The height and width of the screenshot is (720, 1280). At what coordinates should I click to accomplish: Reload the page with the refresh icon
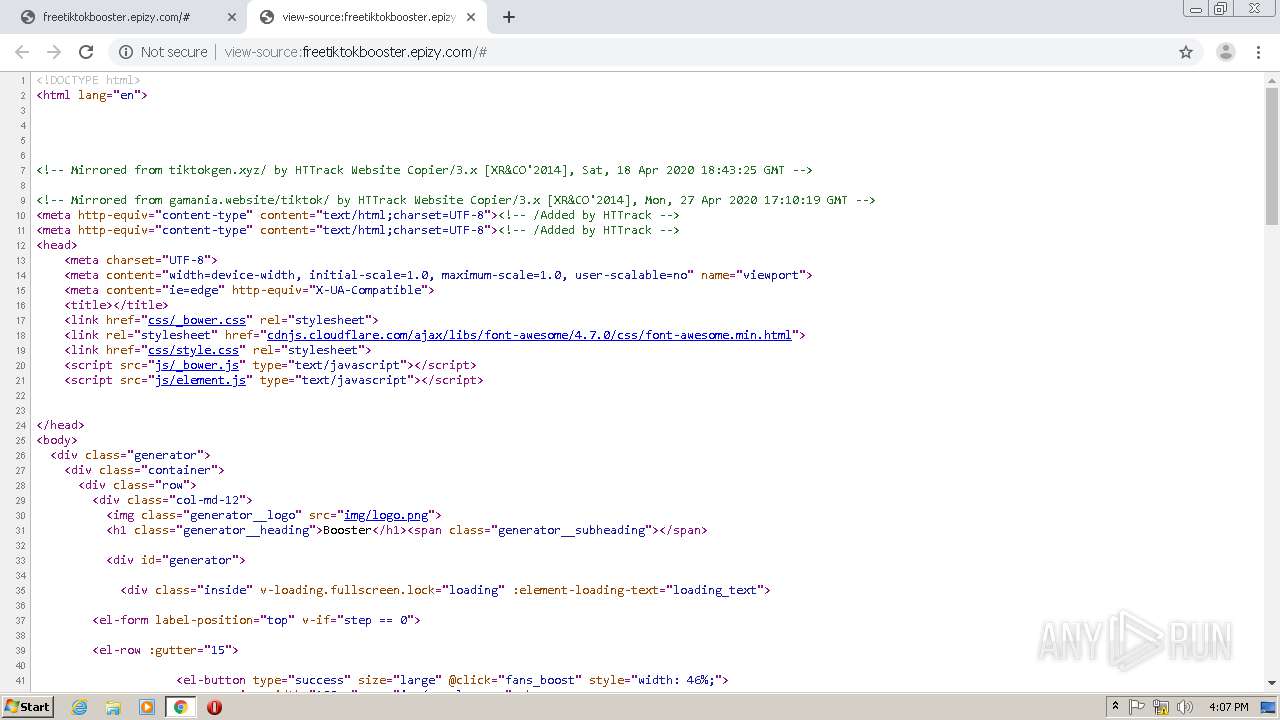[x=86, y=52]
